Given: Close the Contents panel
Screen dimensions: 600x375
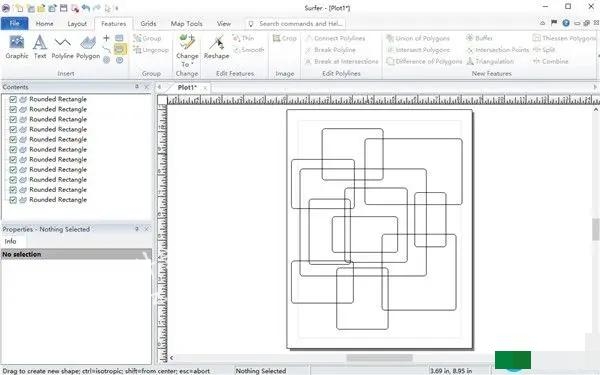Looking at the screenshot, I should coord(147,87).
